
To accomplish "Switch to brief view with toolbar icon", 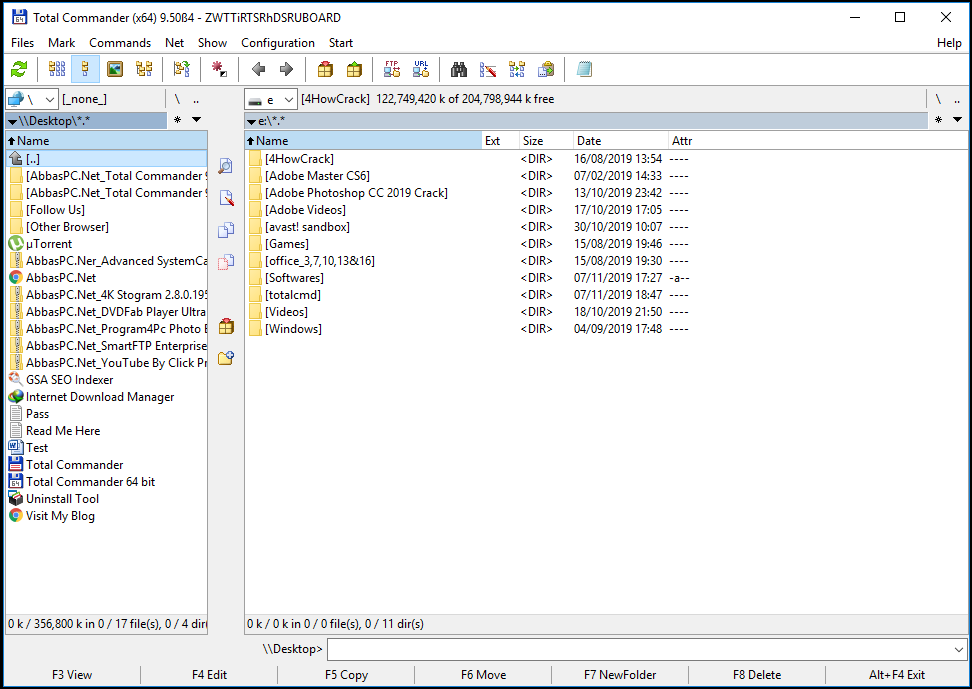I will coord(57,69).
